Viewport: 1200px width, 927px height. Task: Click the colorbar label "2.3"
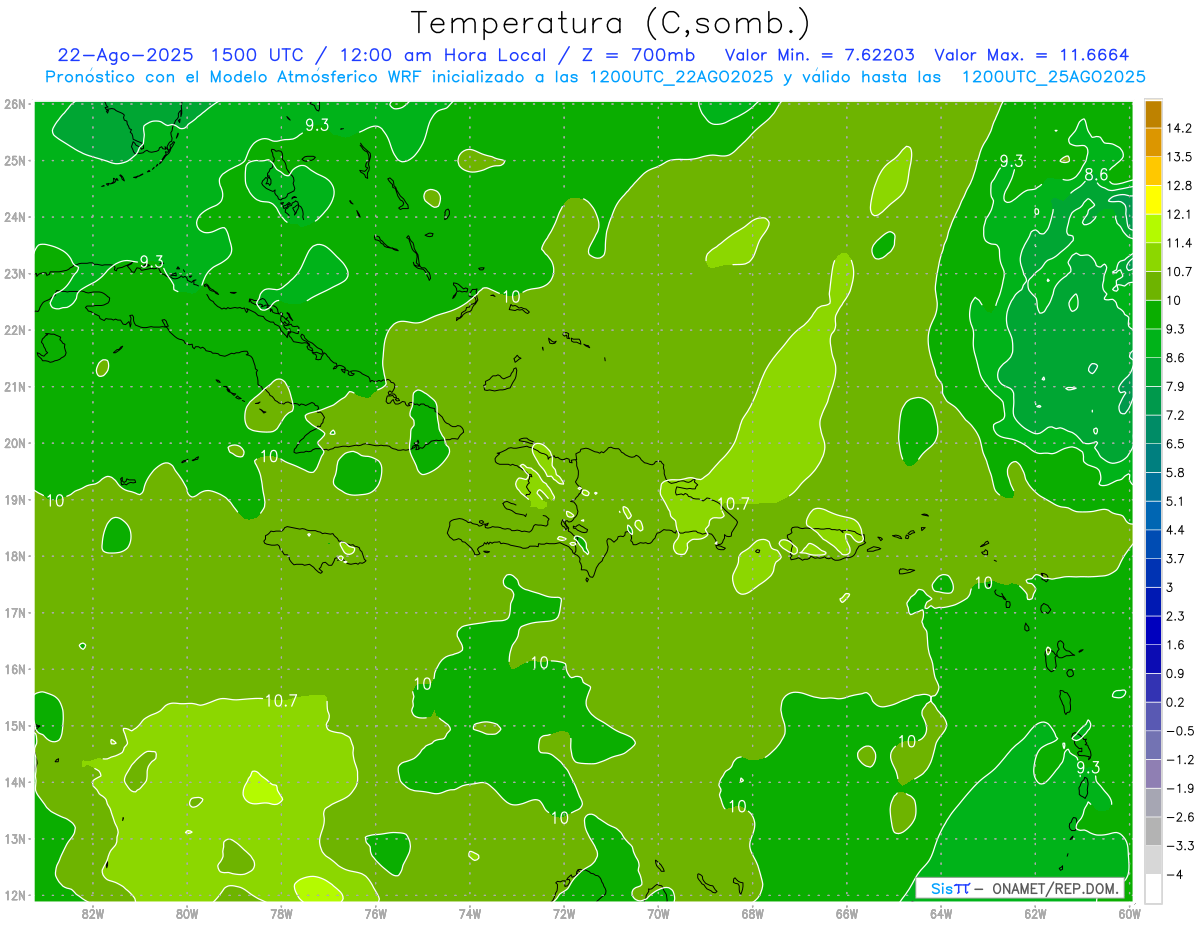[1176, 615]
